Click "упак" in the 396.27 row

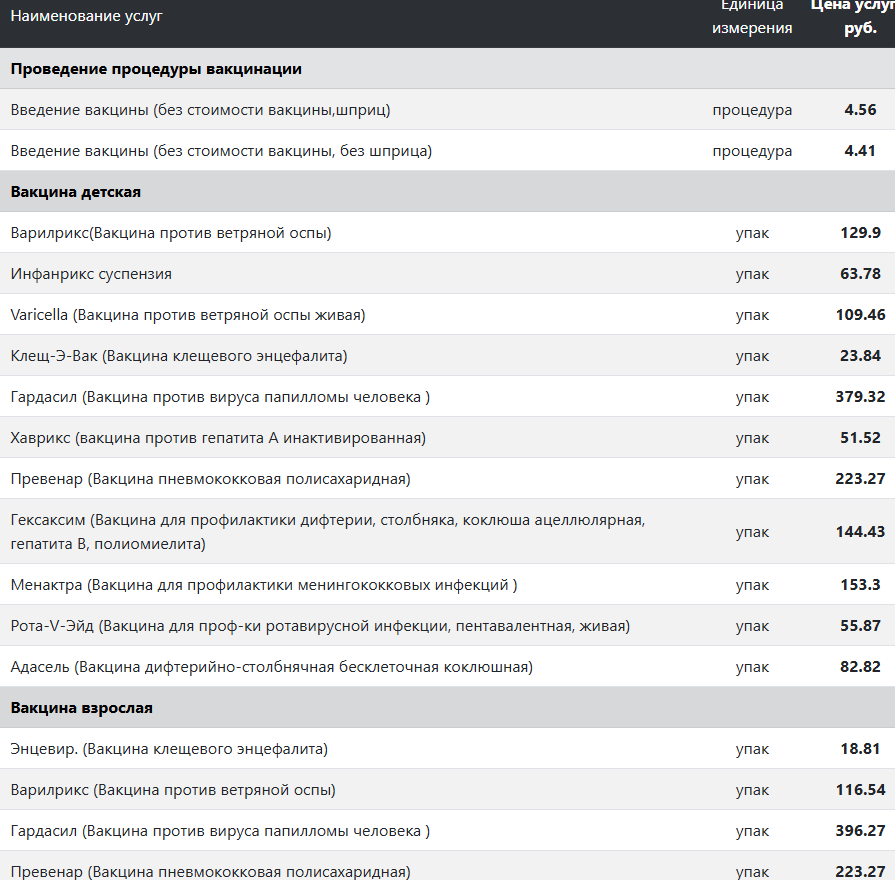click(x=752, y=832)
